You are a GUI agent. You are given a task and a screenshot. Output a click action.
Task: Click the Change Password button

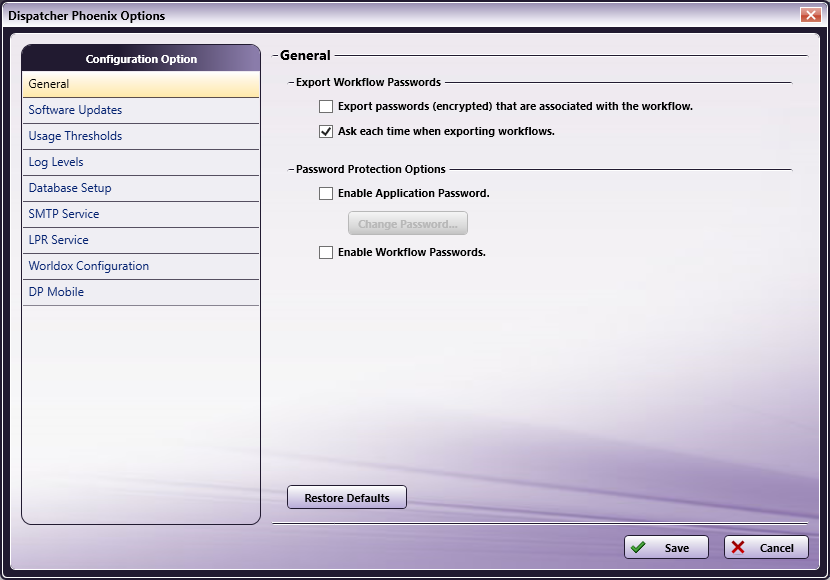[407, 224]
